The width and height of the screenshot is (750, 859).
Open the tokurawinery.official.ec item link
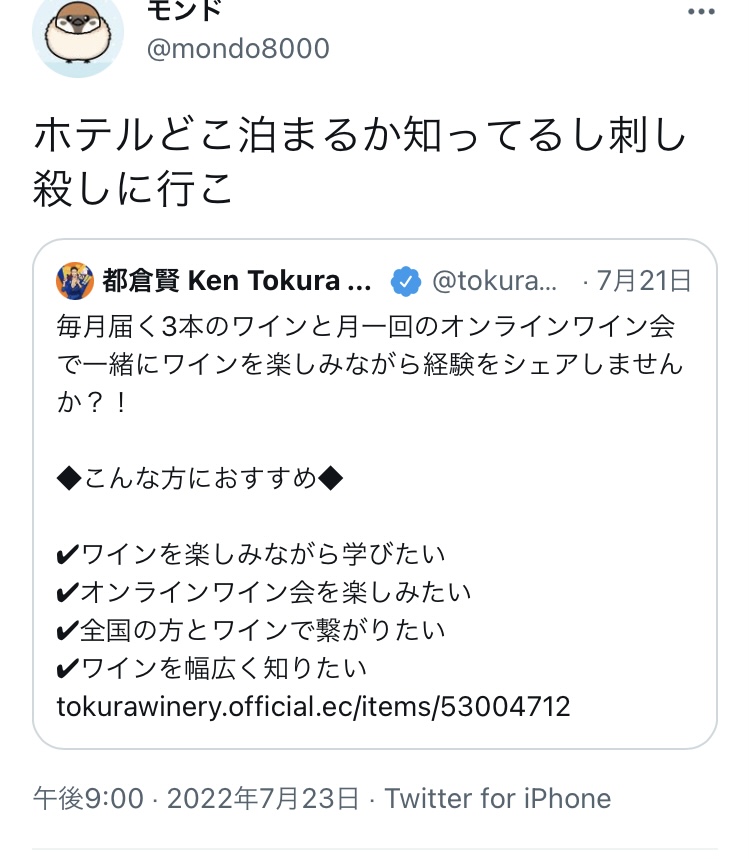coord(313,707)
